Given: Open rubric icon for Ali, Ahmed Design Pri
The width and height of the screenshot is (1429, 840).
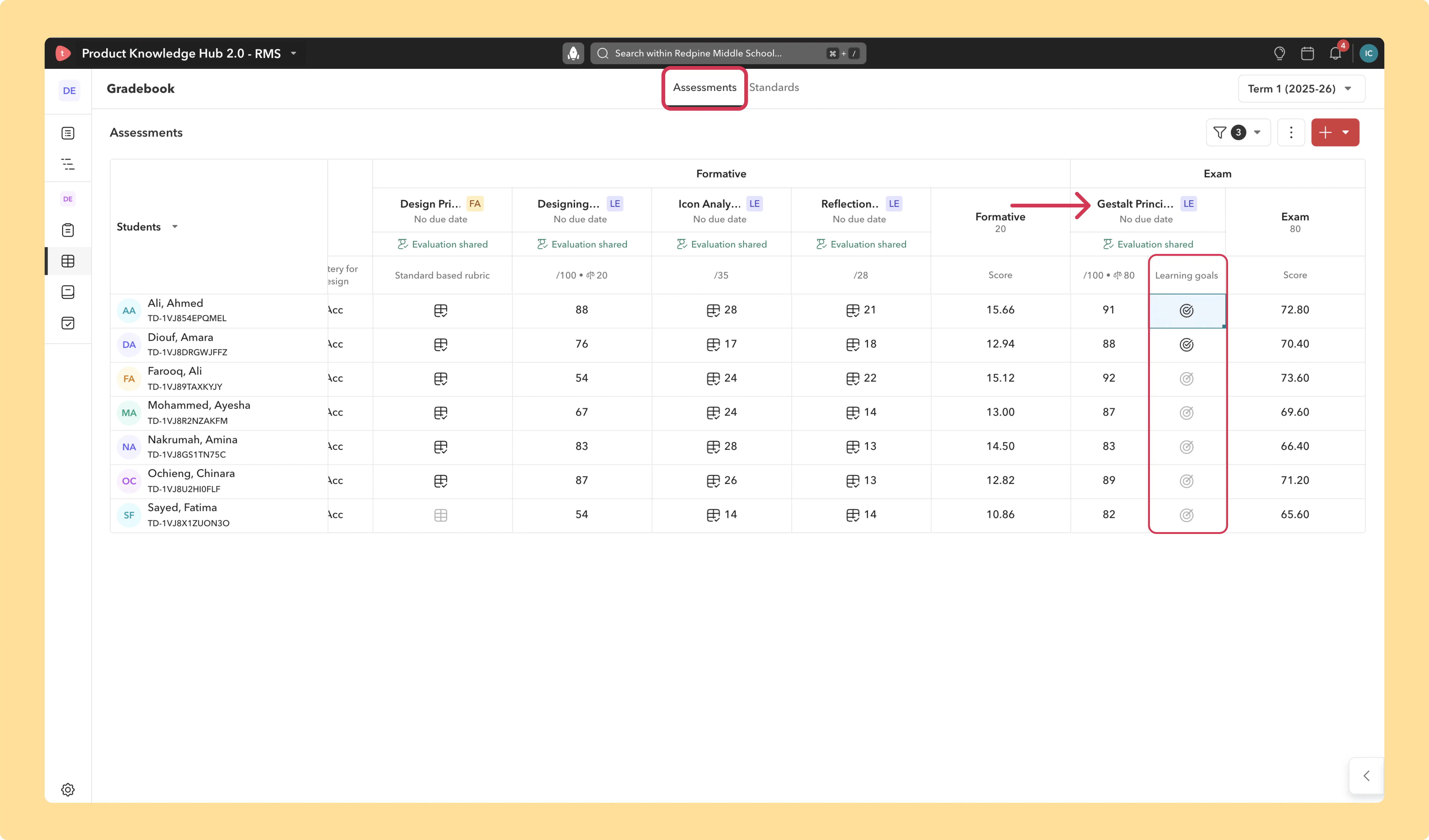Looking at the screenshot, I should coord(441,311).
